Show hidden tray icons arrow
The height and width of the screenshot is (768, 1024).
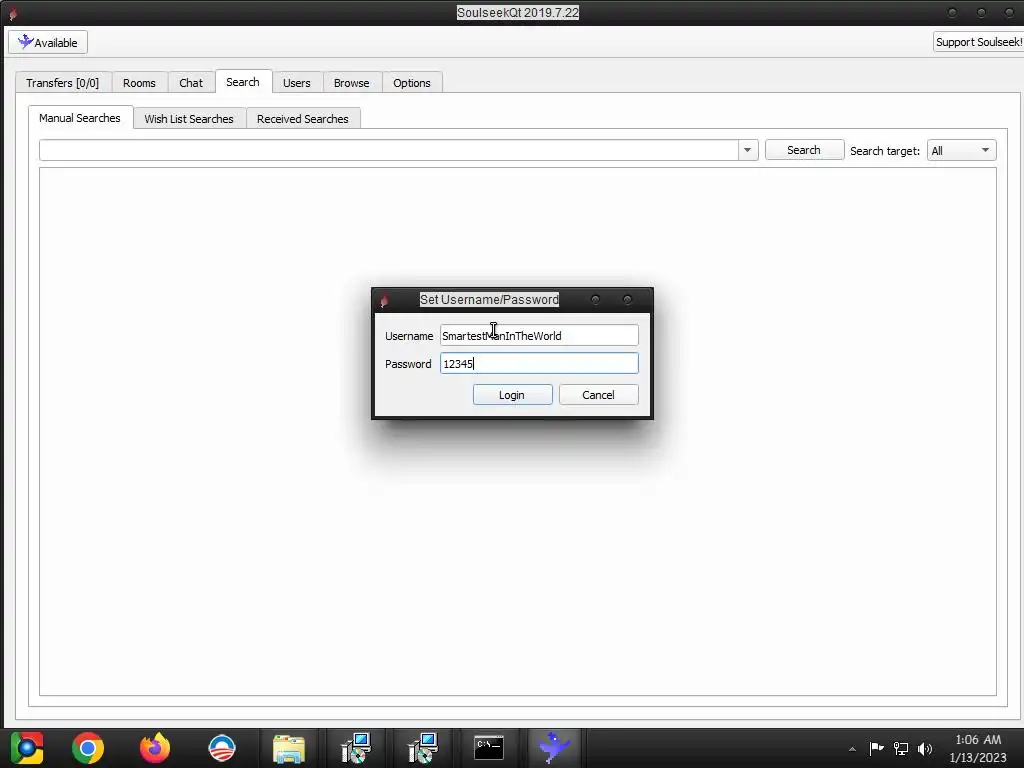(852, 748)
